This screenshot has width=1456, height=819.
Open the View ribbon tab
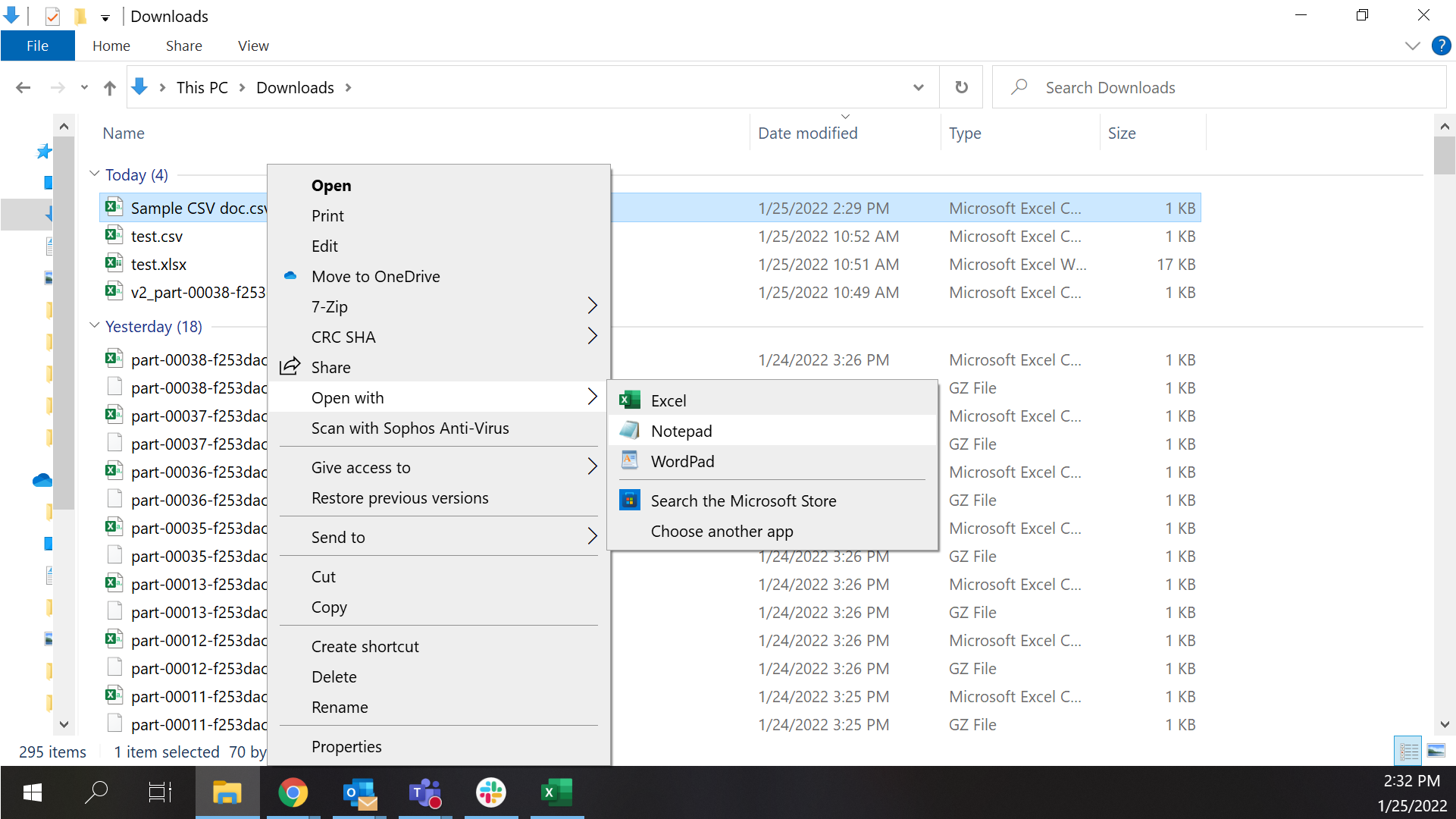[x=253, y=45]
